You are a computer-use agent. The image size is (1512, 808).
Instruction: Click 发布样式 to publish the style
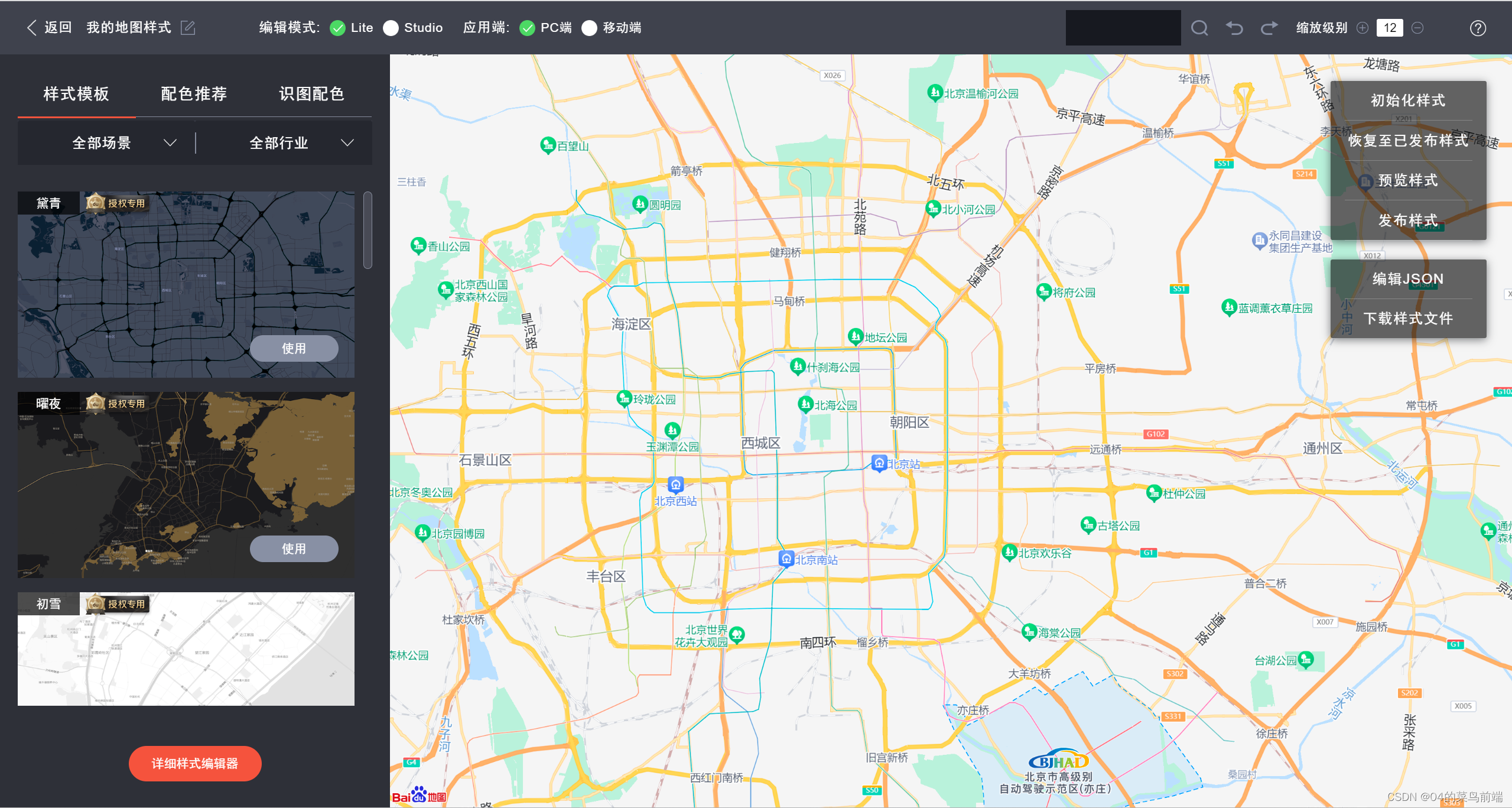(1408, 220)
